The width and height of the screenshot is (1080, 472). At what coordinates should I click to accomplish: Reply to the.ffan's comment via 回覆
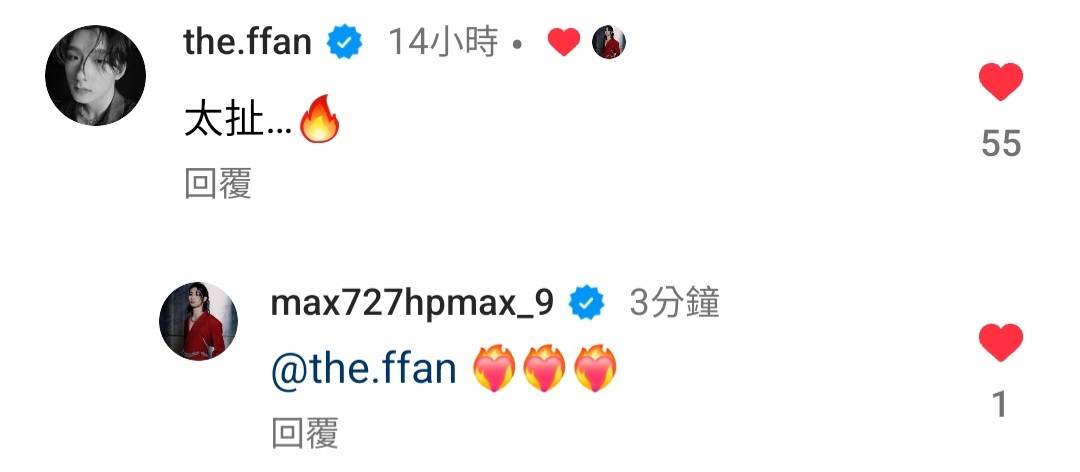[x=218, y=184]
